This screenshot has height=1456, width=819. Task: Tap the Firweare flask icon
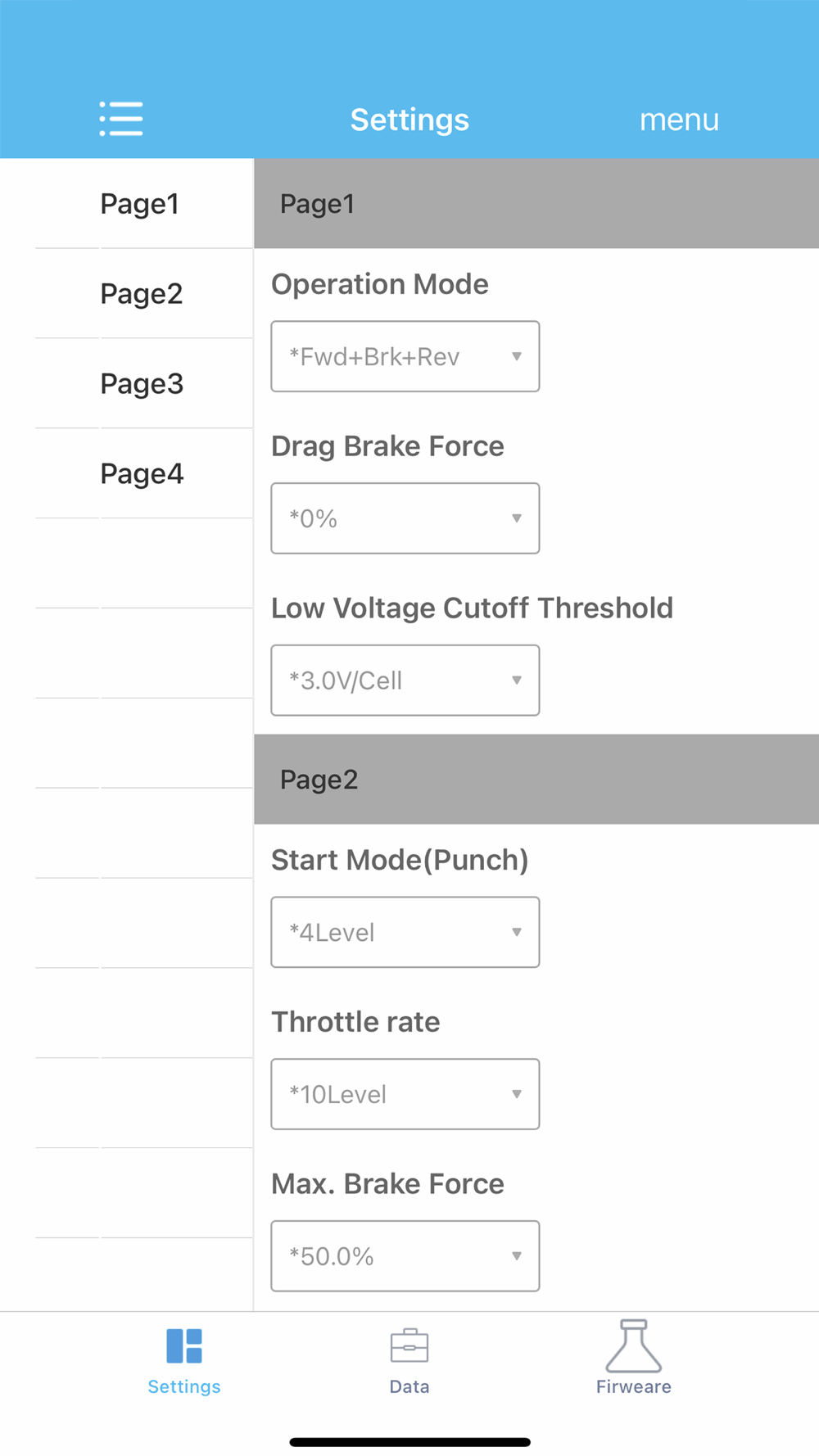[x=633, y=1345]
